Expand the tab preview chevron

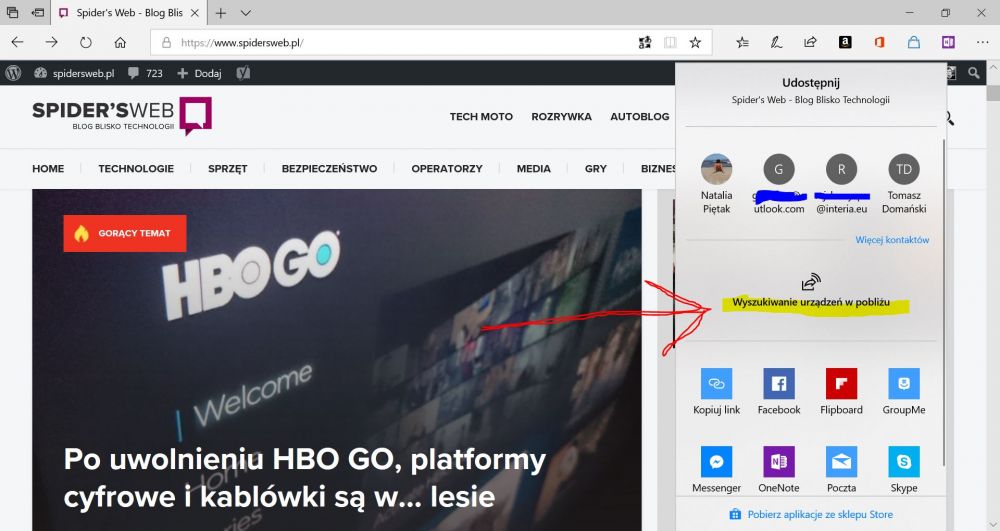click(x=246, y=13)
